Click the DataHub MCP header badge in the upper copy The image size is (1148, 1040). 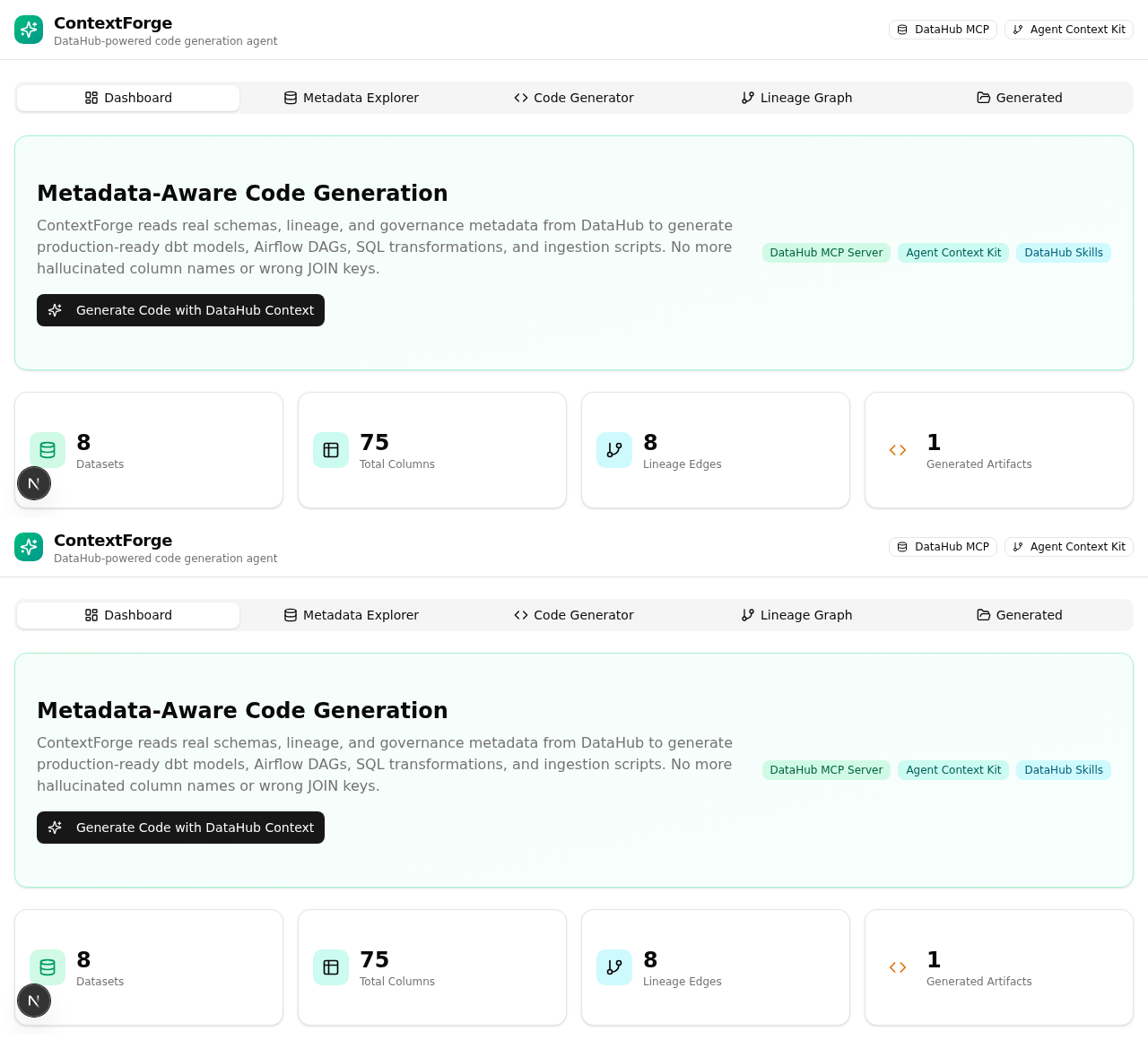coord(943,30)
